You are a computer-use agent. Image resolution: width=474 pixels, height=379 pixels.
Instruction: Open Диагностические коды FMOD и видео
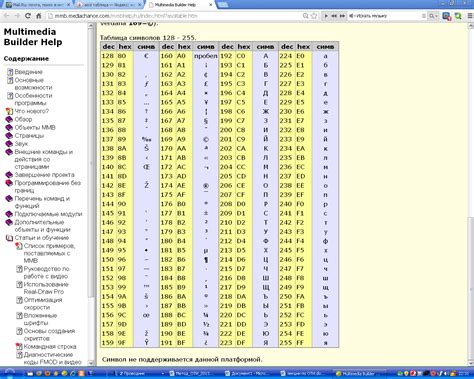pyautogui.click(x=52, y=358)
